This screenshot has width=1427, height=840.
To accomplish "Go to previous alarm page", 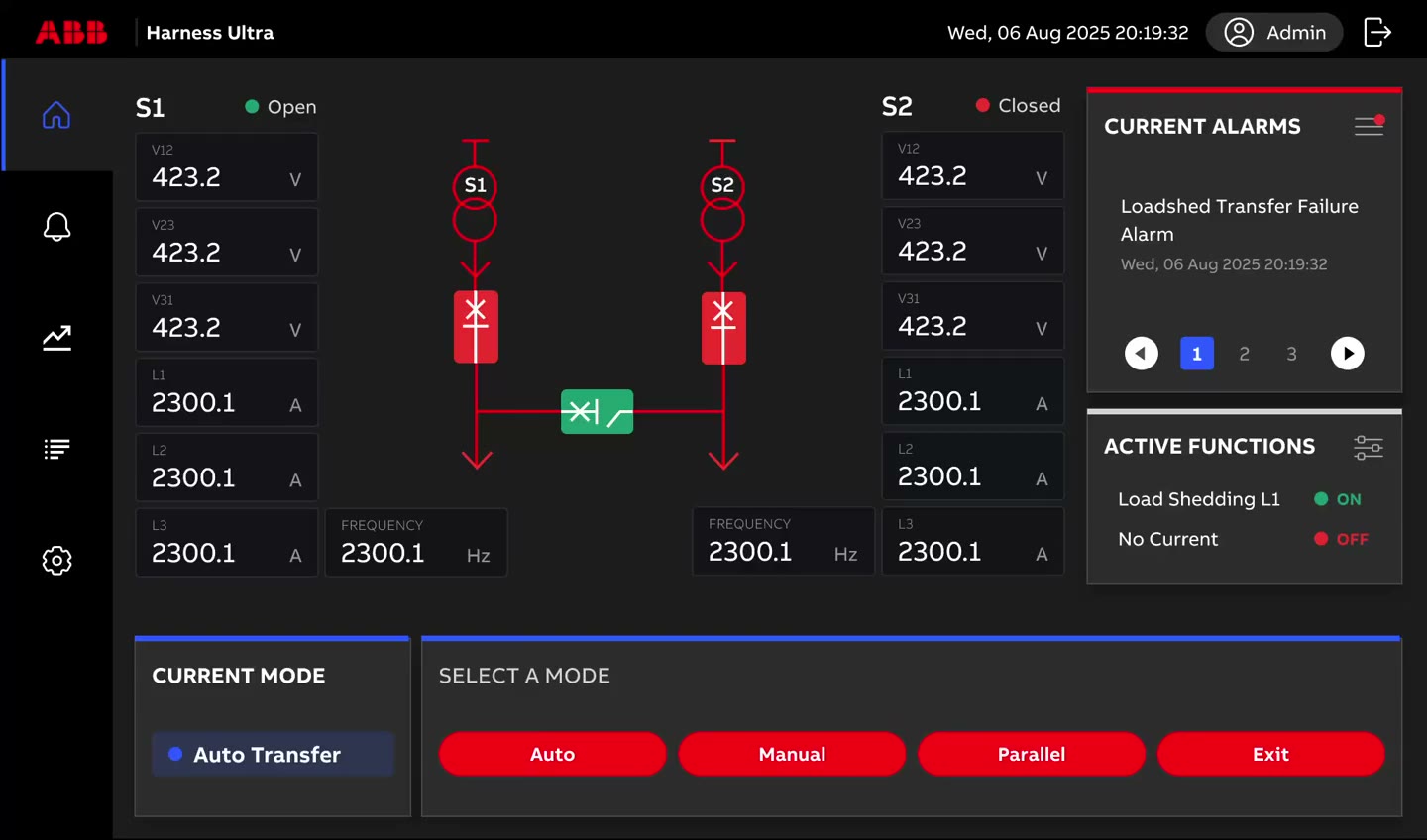I will tap(1142, 354).
